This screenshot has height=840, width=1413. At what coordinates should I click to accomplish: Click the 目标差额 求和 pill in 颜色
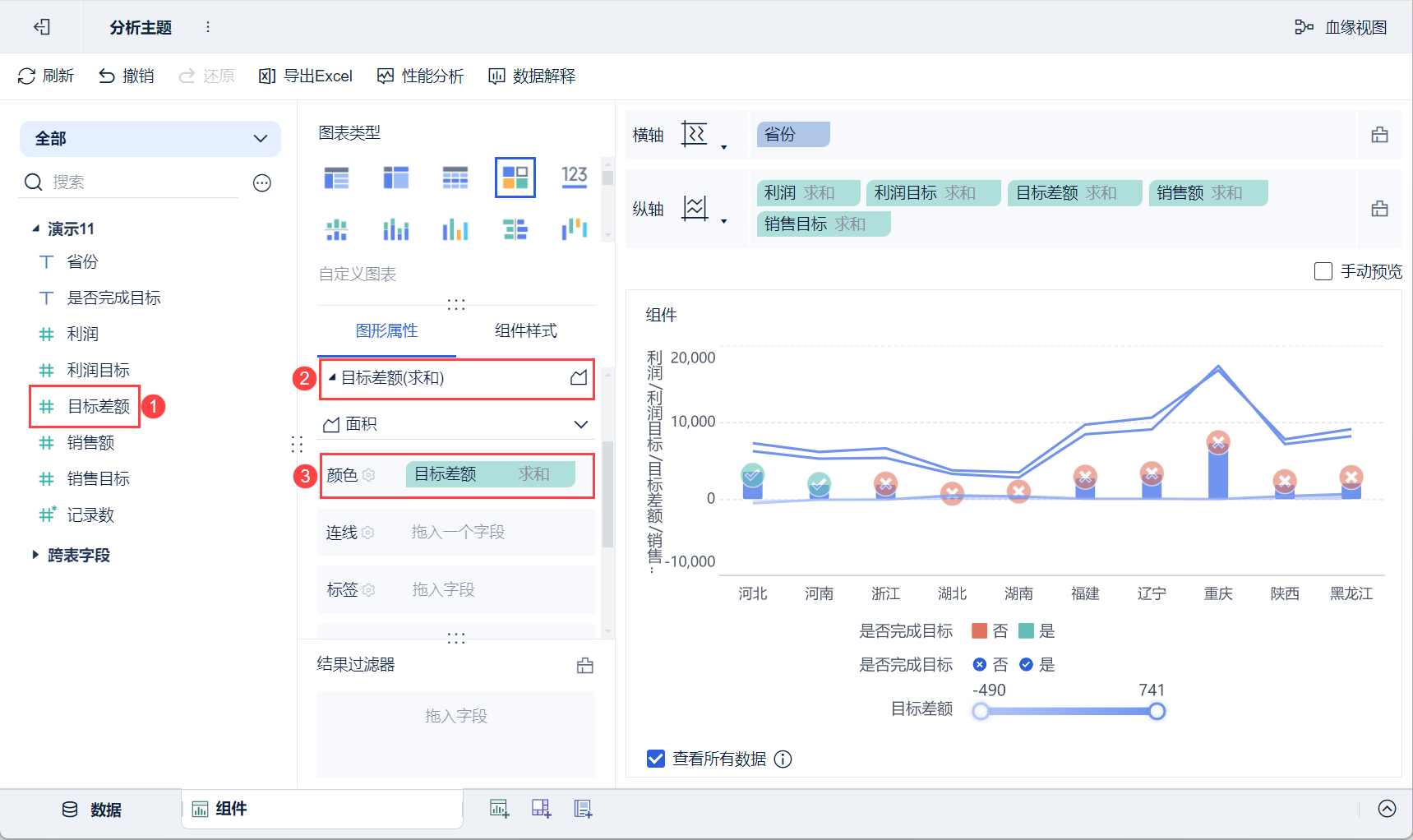coord(491,474)
